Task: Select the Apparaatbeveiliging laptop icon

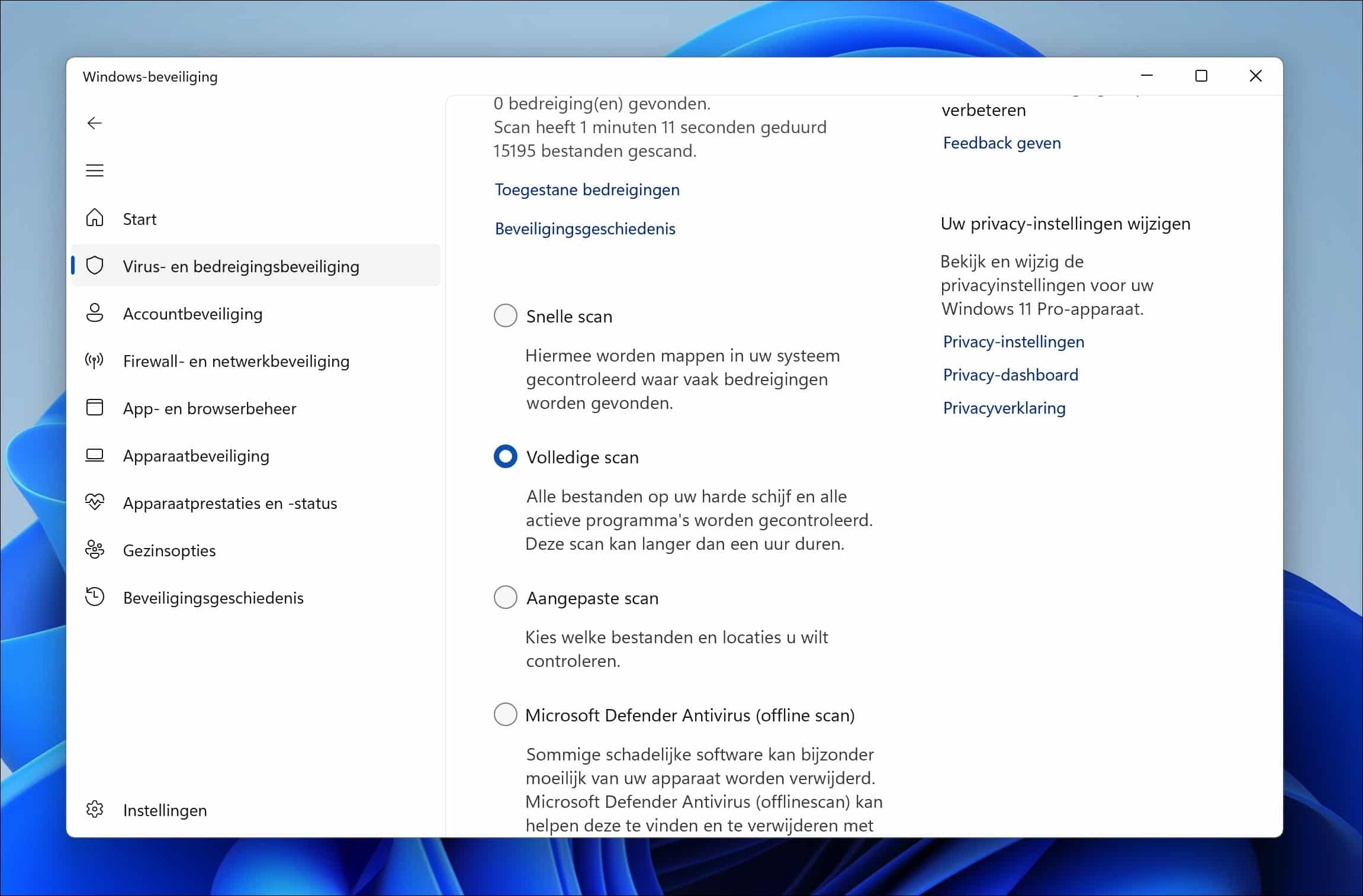Action: pyautogui.click(x=95, y=455)
